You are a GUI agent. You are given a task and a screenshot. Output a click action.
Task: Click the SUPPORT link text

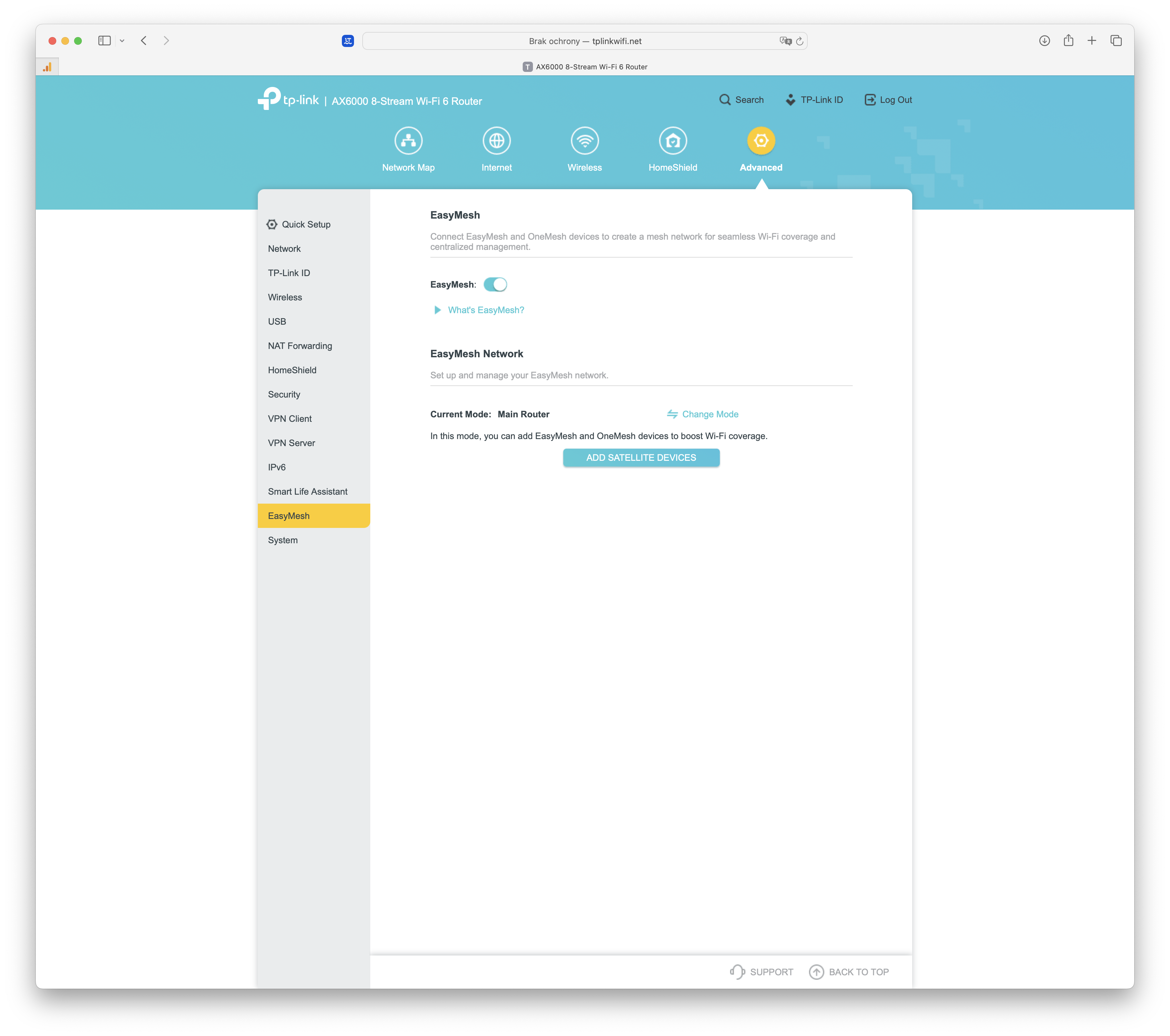tap(771, 972)
